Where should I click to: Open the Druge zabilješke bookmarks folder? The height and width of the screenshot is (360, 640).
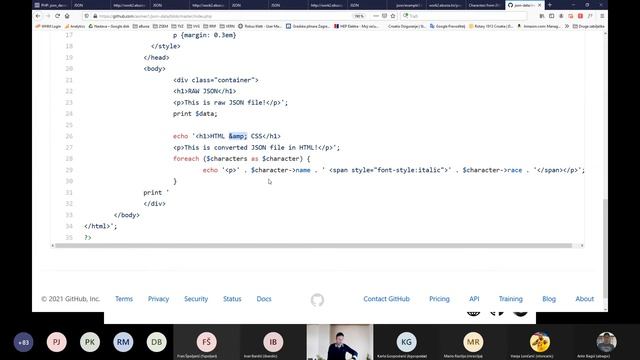588,26
